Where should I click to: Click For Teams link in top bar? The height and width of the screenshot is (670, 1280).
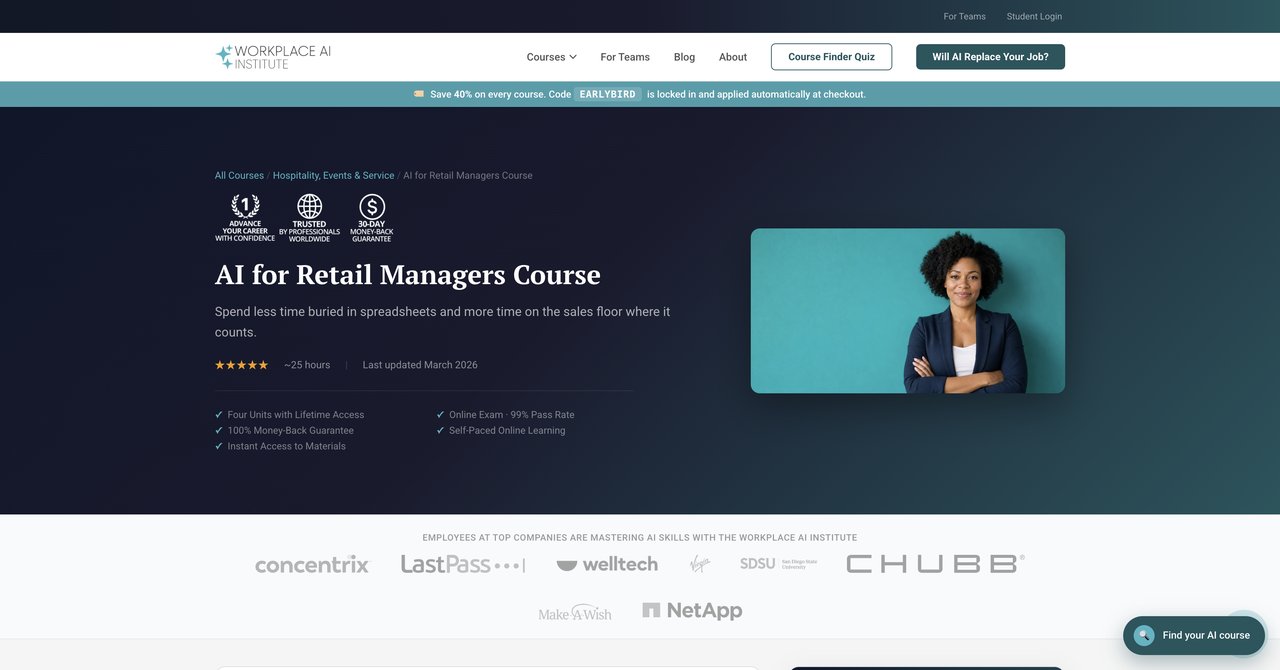click(x=965, y=16)
